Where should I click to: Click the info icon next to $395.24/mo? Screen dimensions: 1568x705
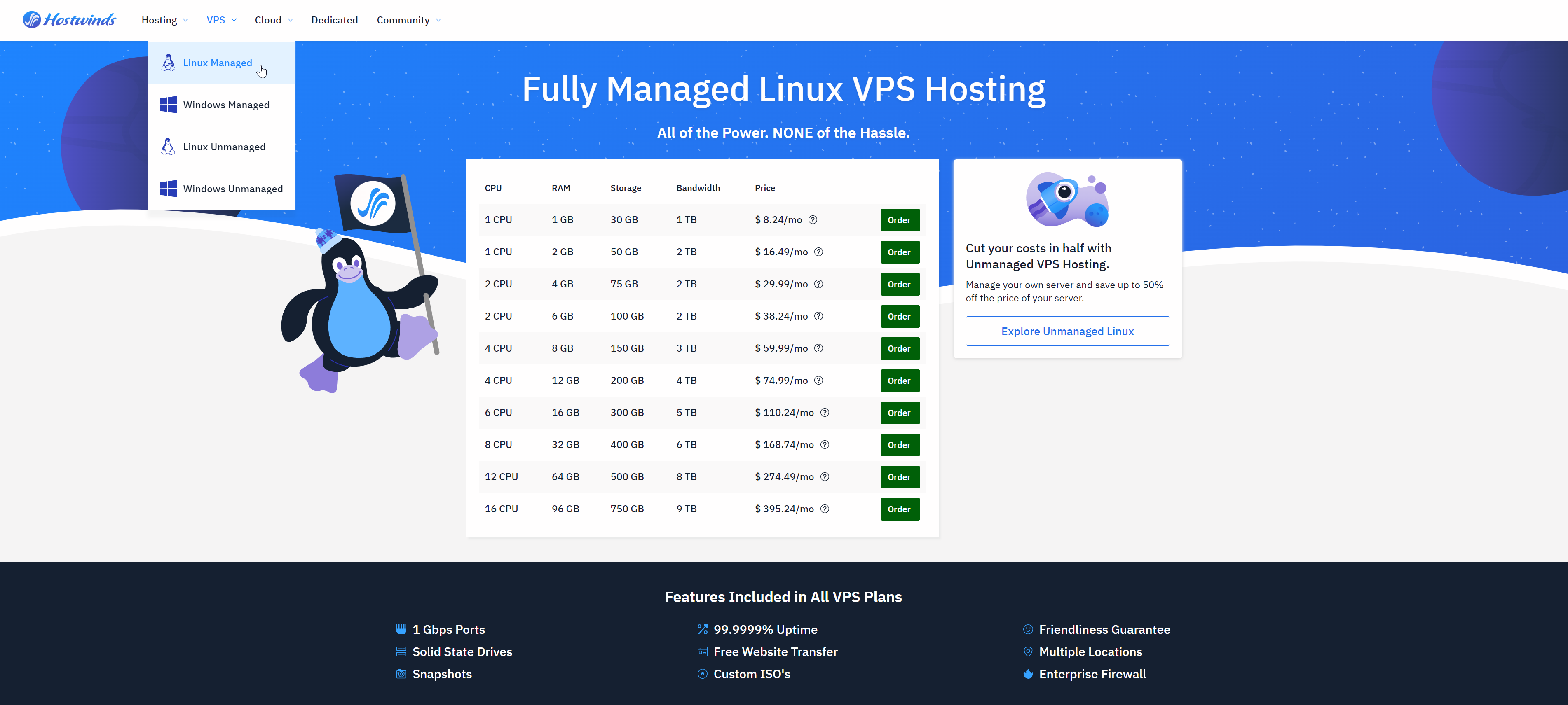825,509
